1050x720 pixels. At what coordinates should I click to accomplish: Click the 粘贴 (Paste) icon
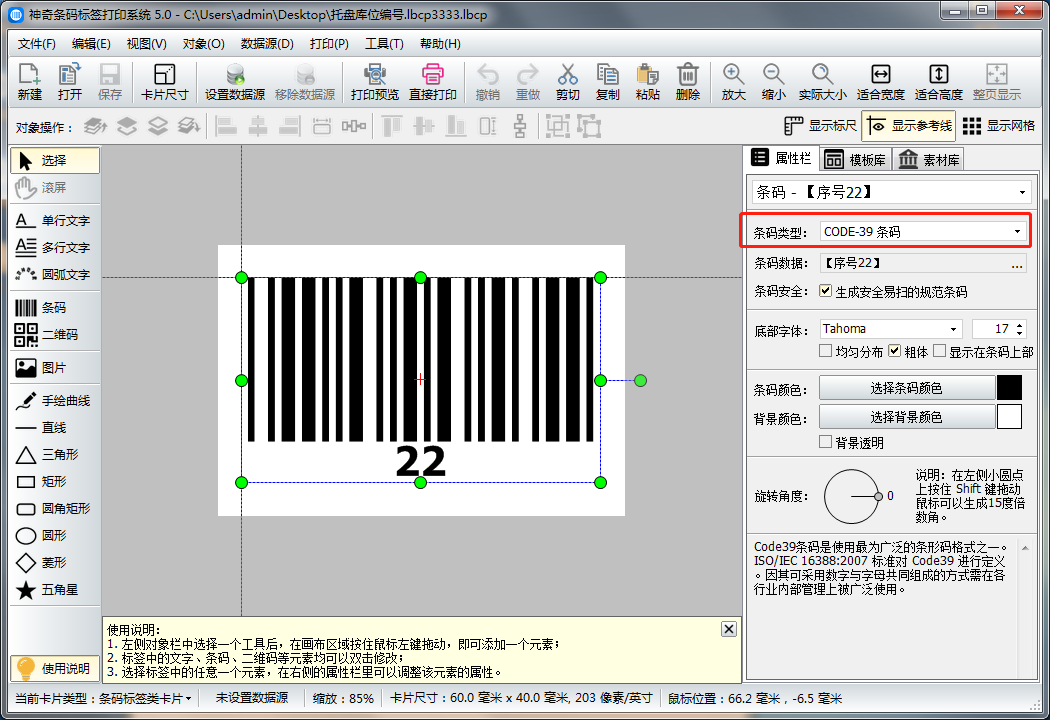pyautogui.click(x=648, y=82)
